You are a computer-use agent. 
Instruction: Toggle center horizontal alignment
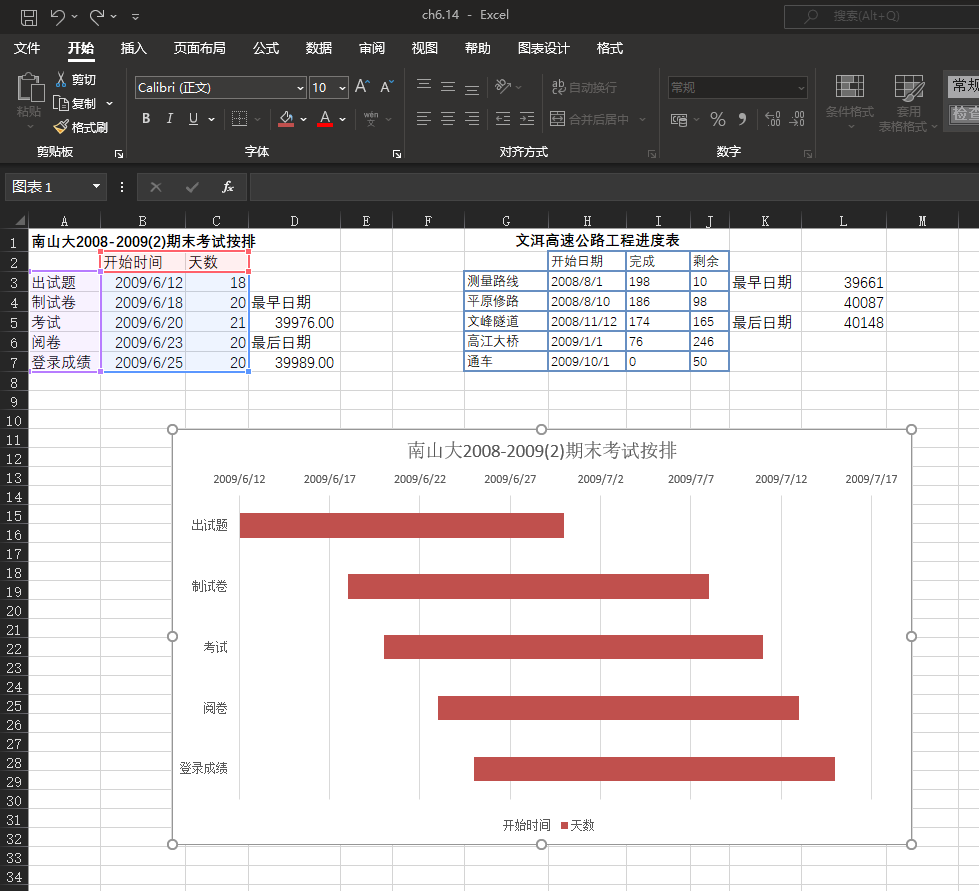click(448, 119)
